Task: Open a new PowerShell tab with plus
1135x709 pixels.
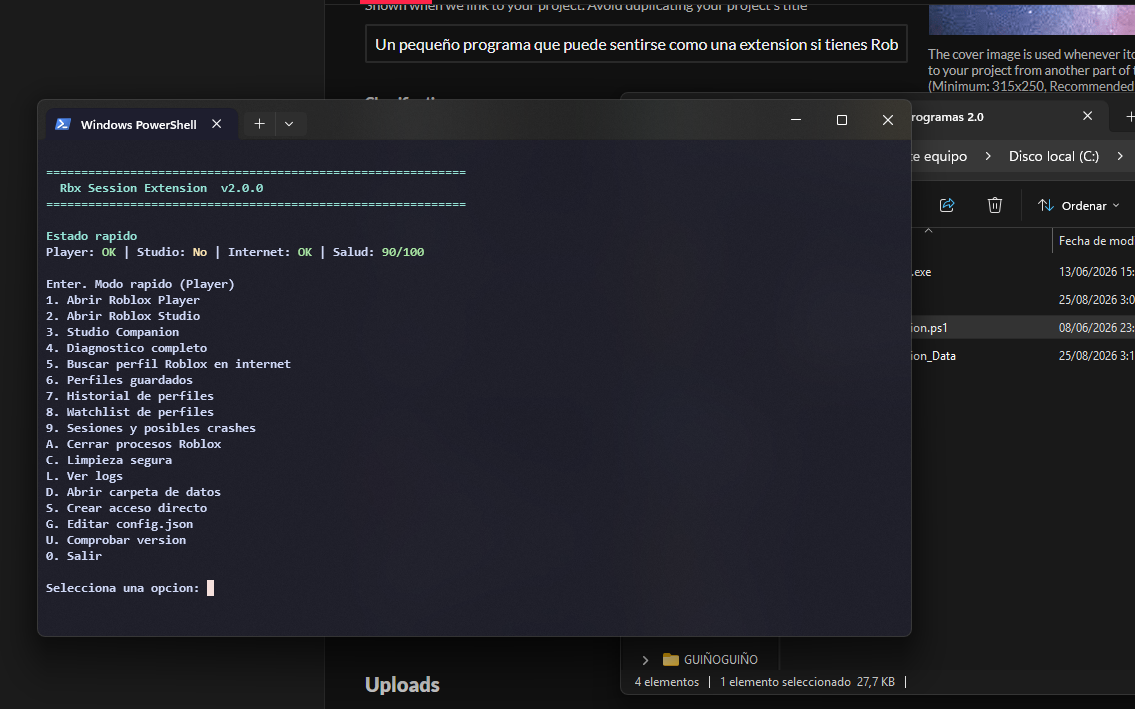Action: (x=259, y=124)
